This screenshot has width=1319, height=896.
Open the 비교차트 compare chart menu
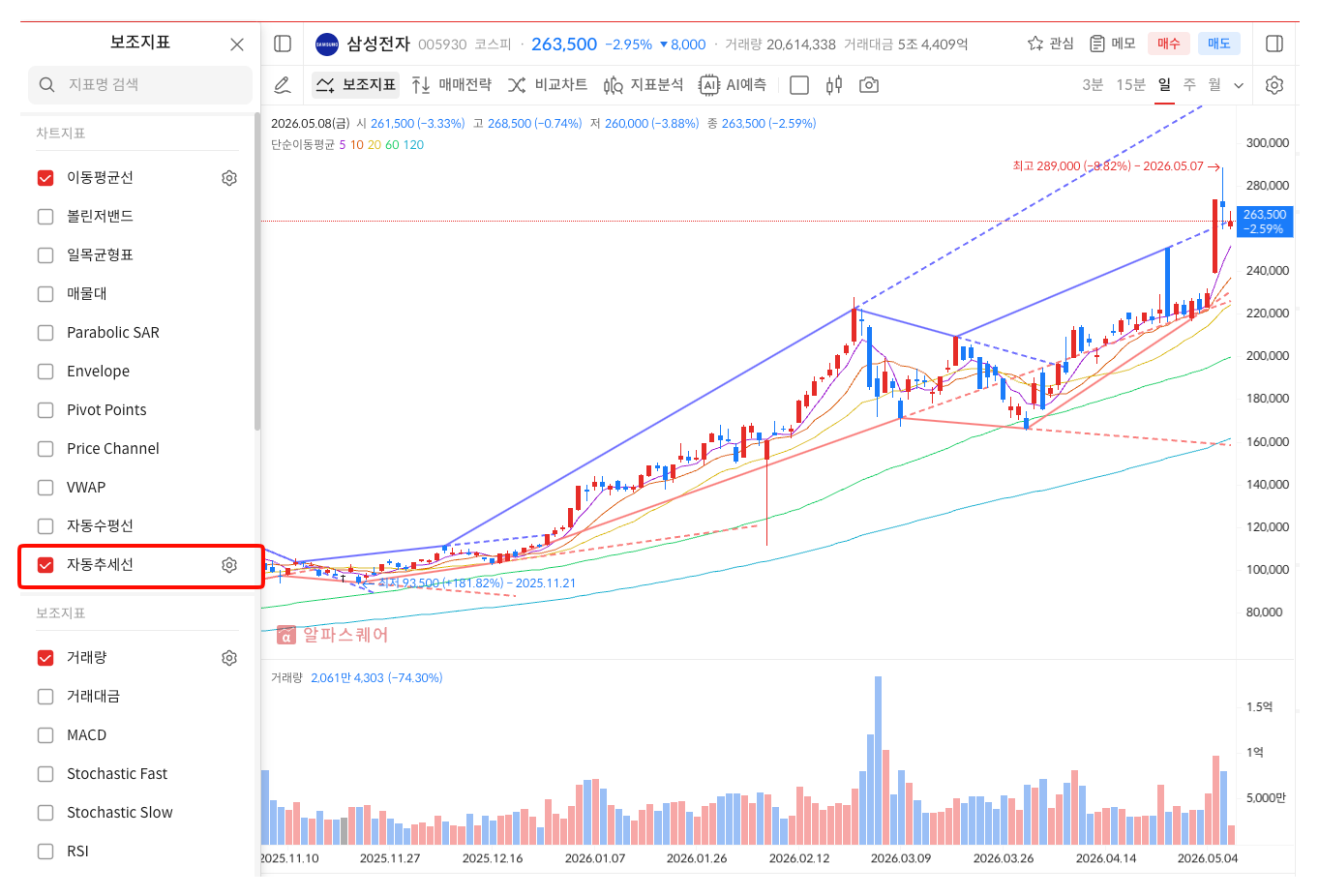pyautogui.click(x=548, y=85)
